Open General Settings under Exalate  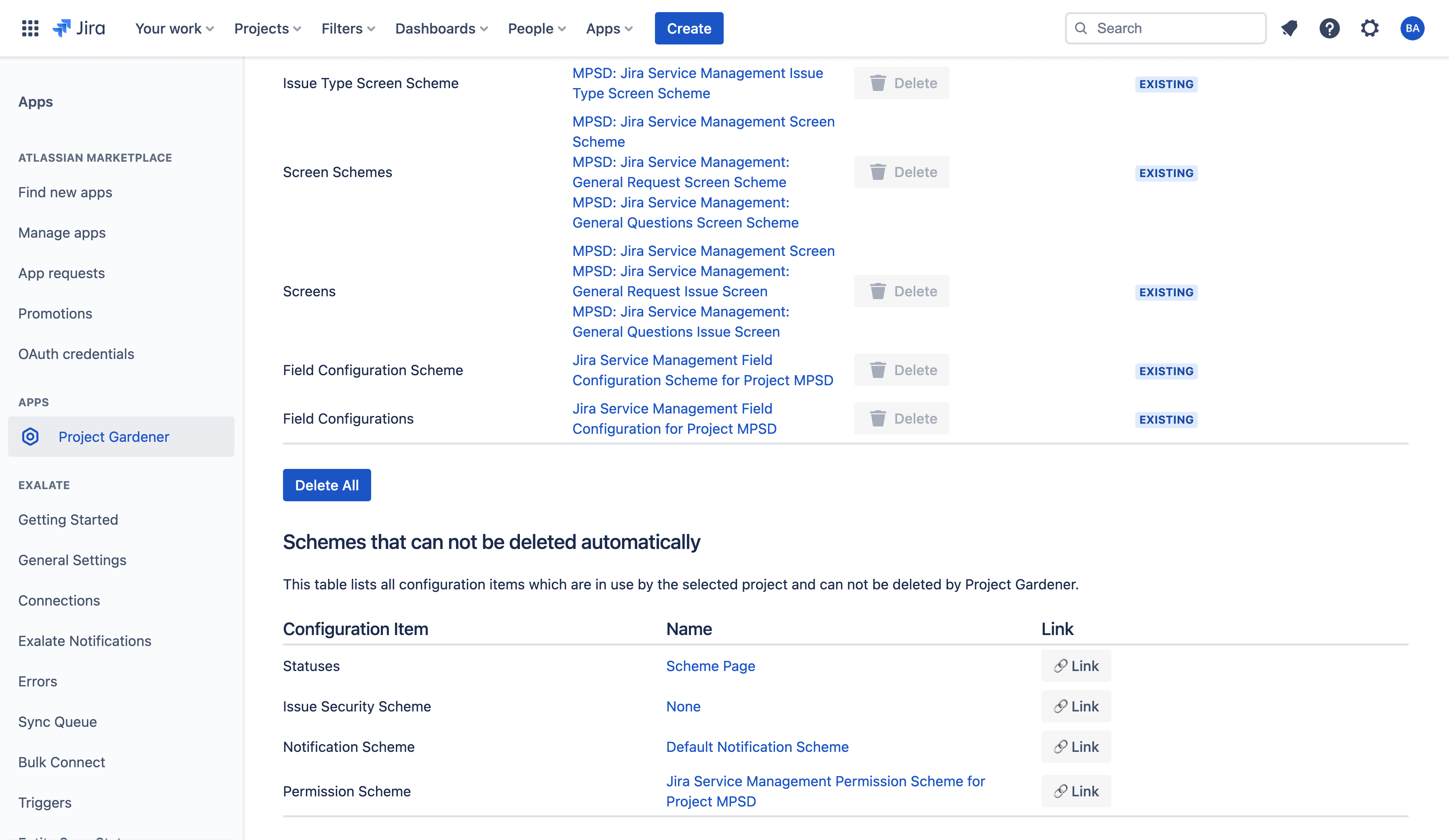[x=72, y=560]
